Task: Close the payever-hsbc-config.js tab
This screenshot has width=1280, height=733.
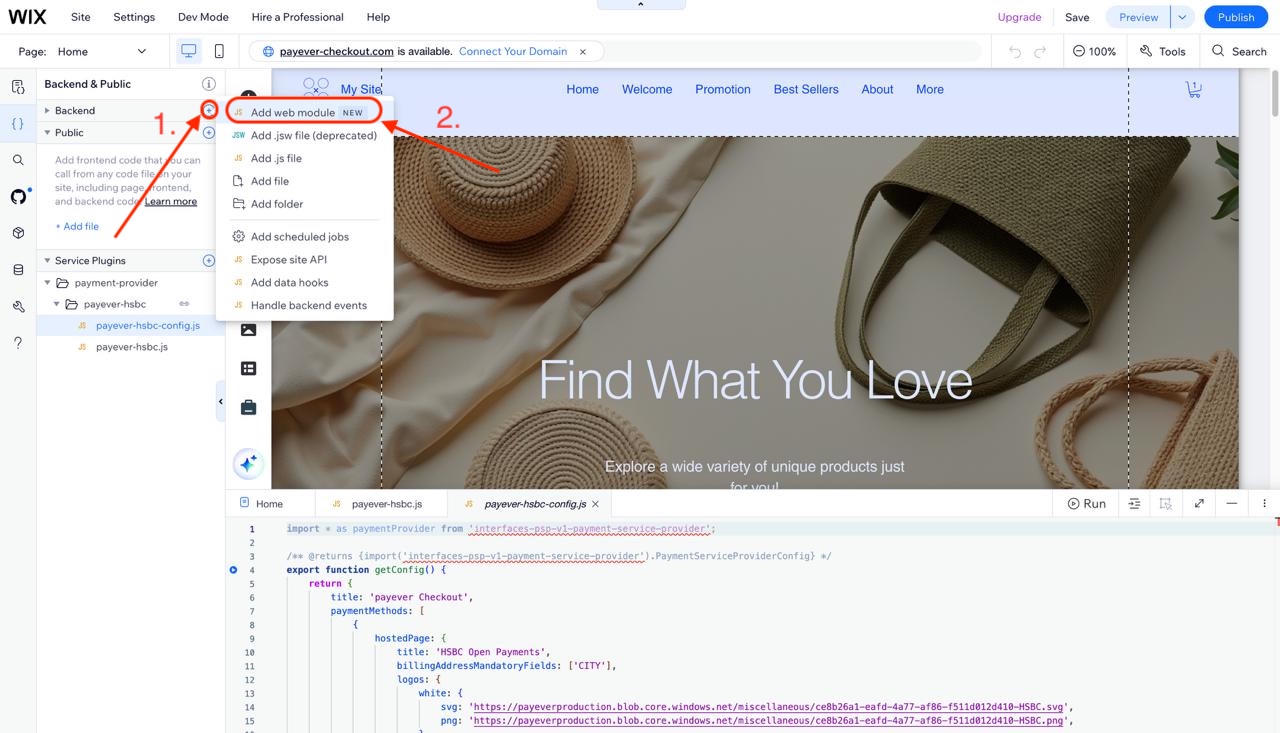Action: pos(596,504)
